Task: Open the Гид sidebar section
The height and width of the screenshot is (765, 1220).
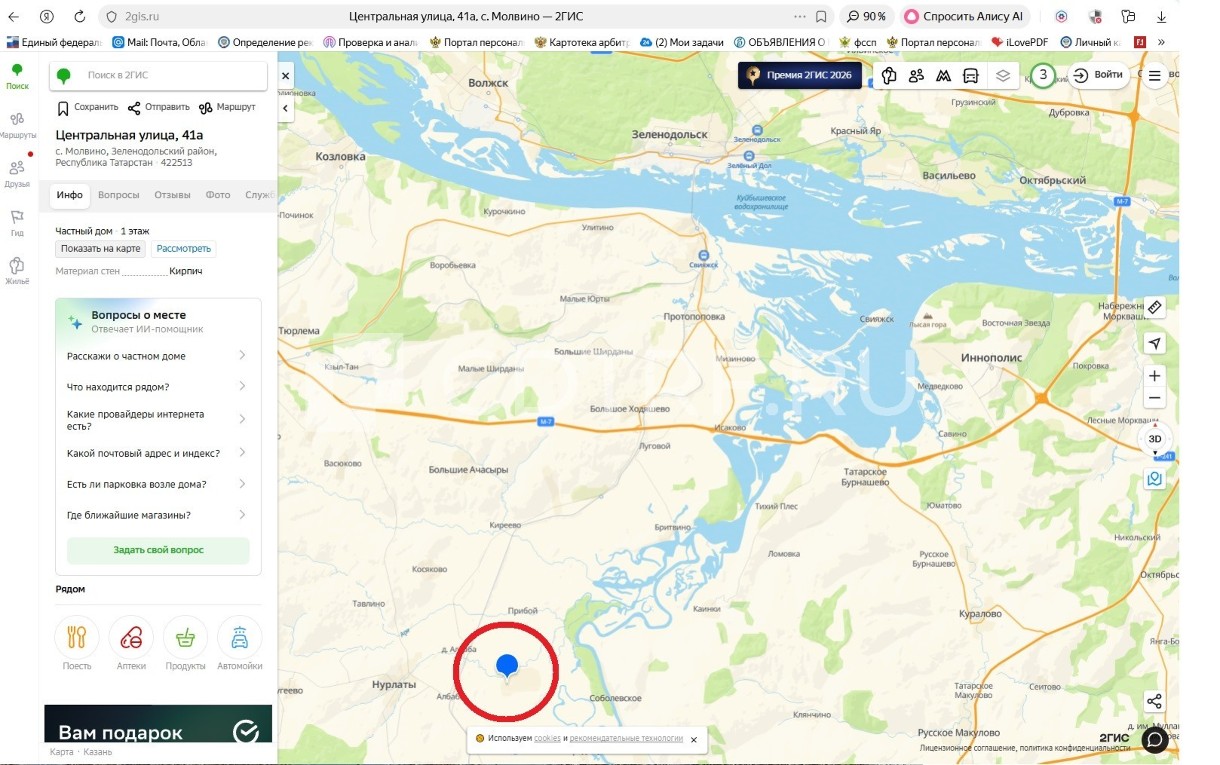Action: click(17, 222)
